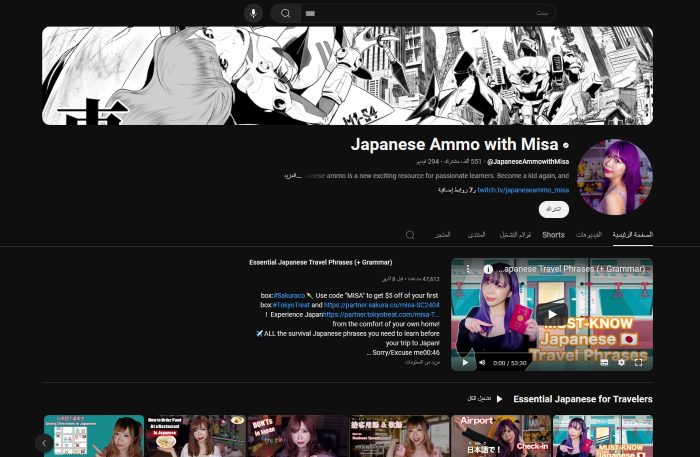Click the video progress bar on player
The image size is (700, 457).
coord(551,353)
